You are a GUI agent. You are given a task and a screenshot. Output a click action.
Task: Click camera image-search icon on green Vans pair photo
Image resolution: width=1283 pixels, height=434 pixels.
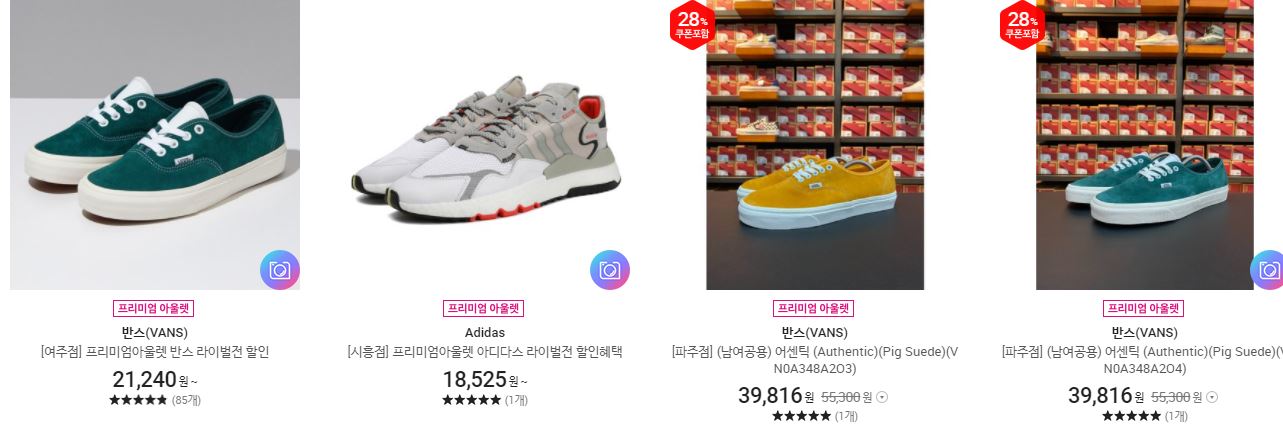[x=280, y=270]
